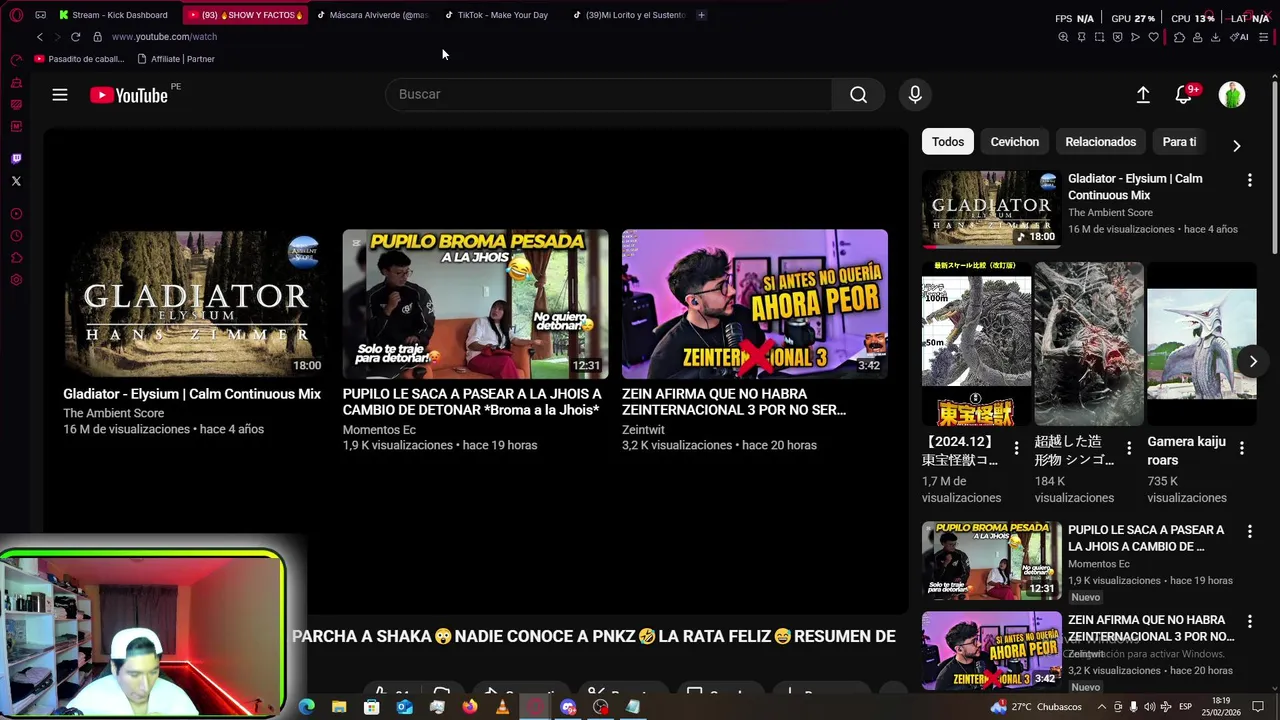Show next Shorts with the carousel right arrow
The height and width of the screenshot is (720, 1280).
tap(1252, 361)
